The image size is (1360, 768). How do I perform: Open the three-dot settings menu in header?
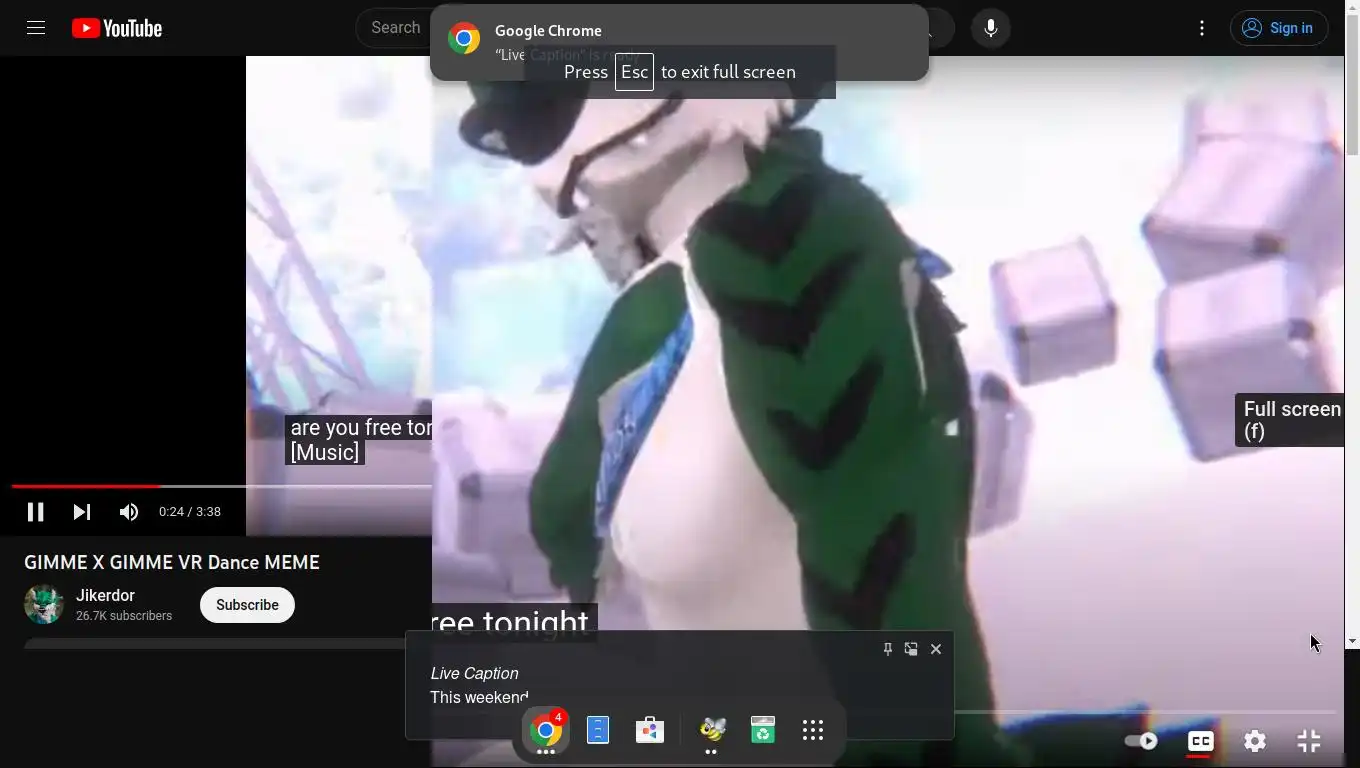pyautogui.click(x=1202, y=28)
